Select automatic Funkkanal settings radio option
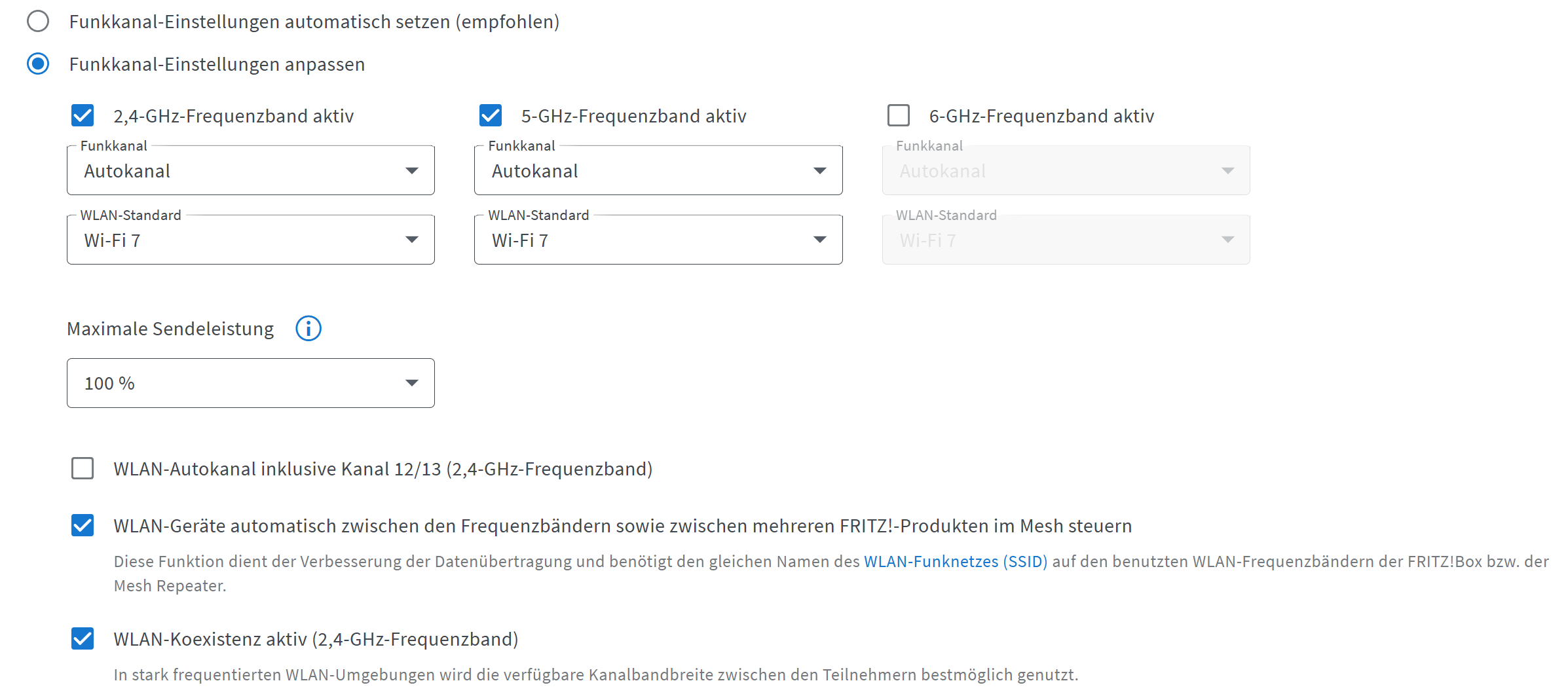 38,22
